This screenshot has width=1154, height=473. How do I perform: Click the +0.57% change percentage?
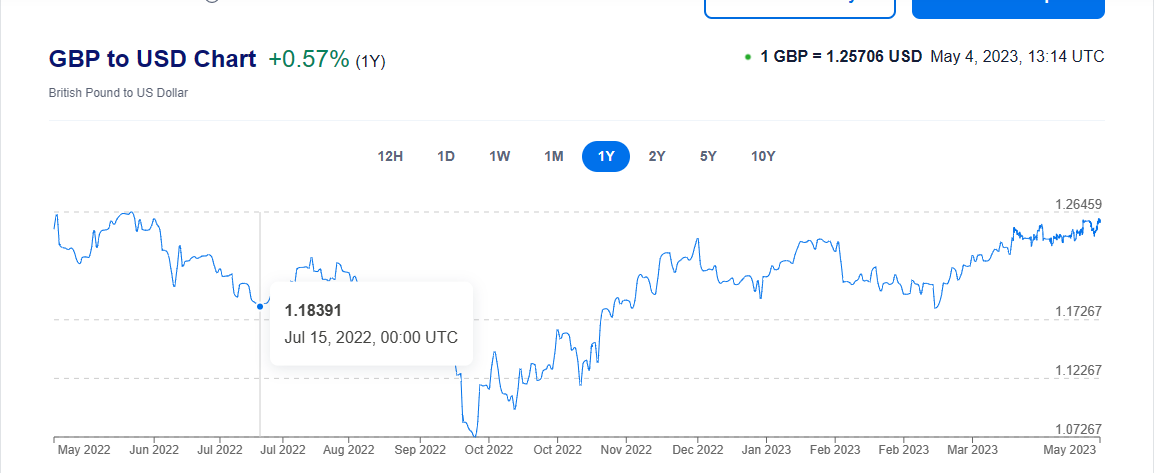coord(309,59)
